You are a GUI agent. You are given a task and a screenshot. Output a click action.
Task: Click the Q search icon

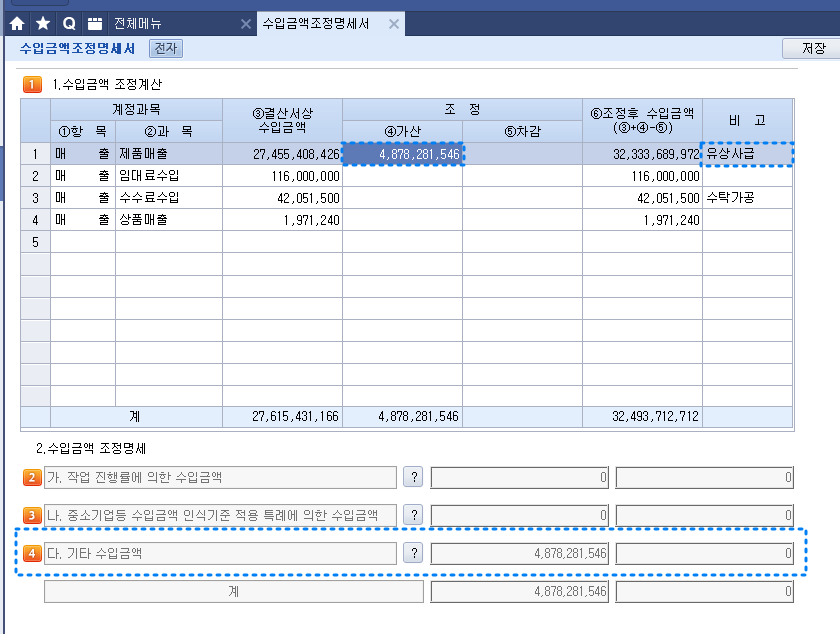click(69, 22)
